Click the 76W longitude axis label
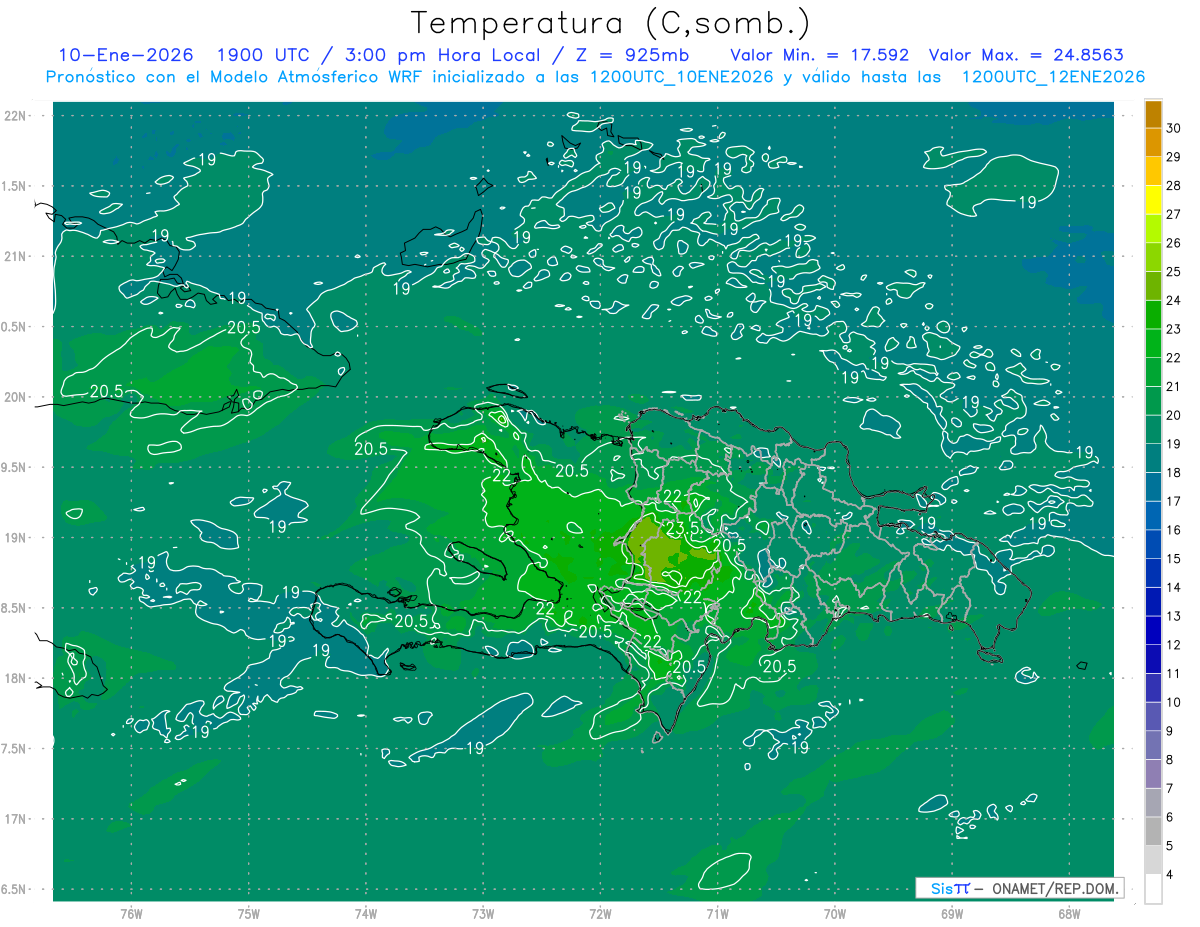This screenshot has height=927, width=1200. tap(131, 913)
